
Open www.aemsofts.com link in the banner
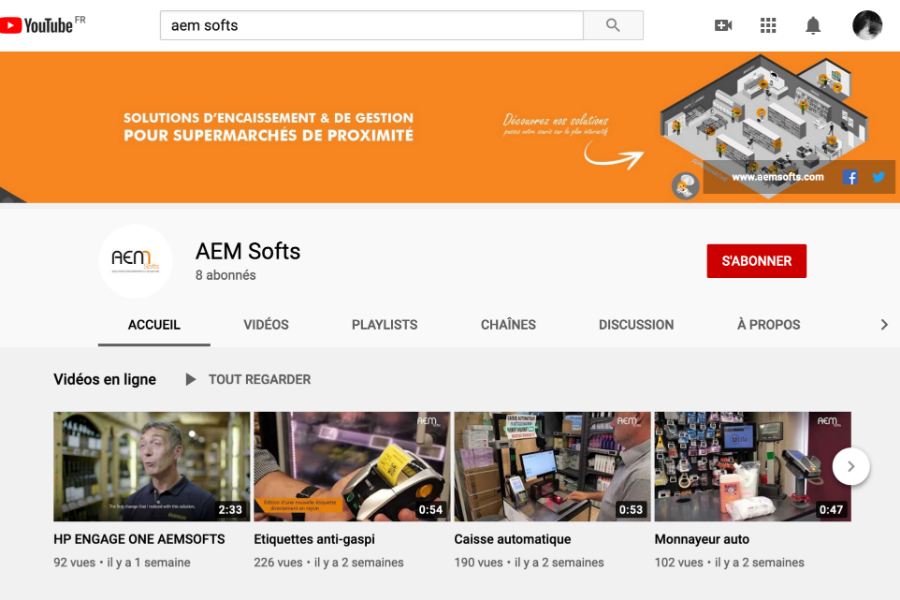pos(777,177)
